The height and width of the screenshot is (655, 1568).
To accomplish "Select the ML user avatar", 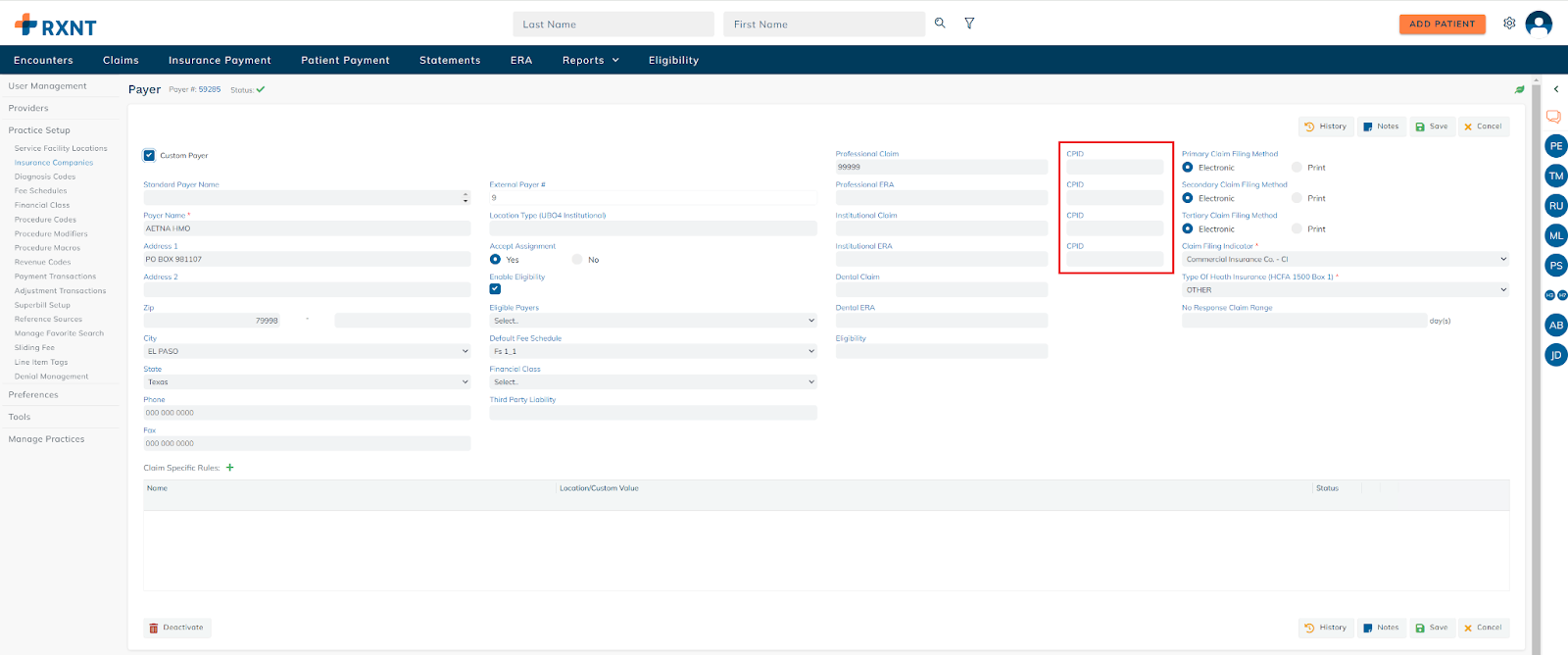I will click(x=1556, y=235).
